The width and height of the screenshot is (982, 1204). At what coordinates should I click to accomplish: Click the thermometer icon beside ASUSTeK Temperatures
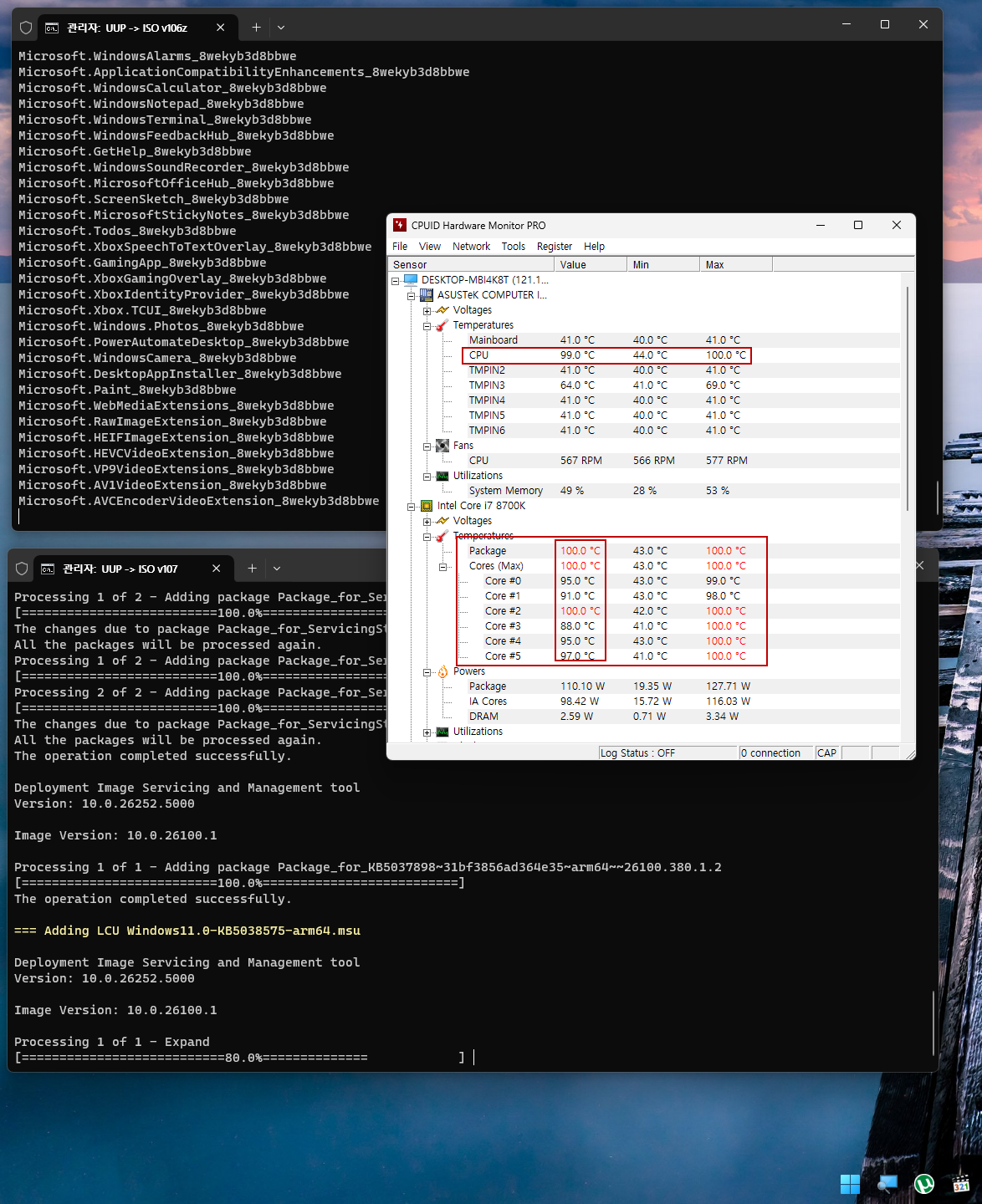[442, 324]
